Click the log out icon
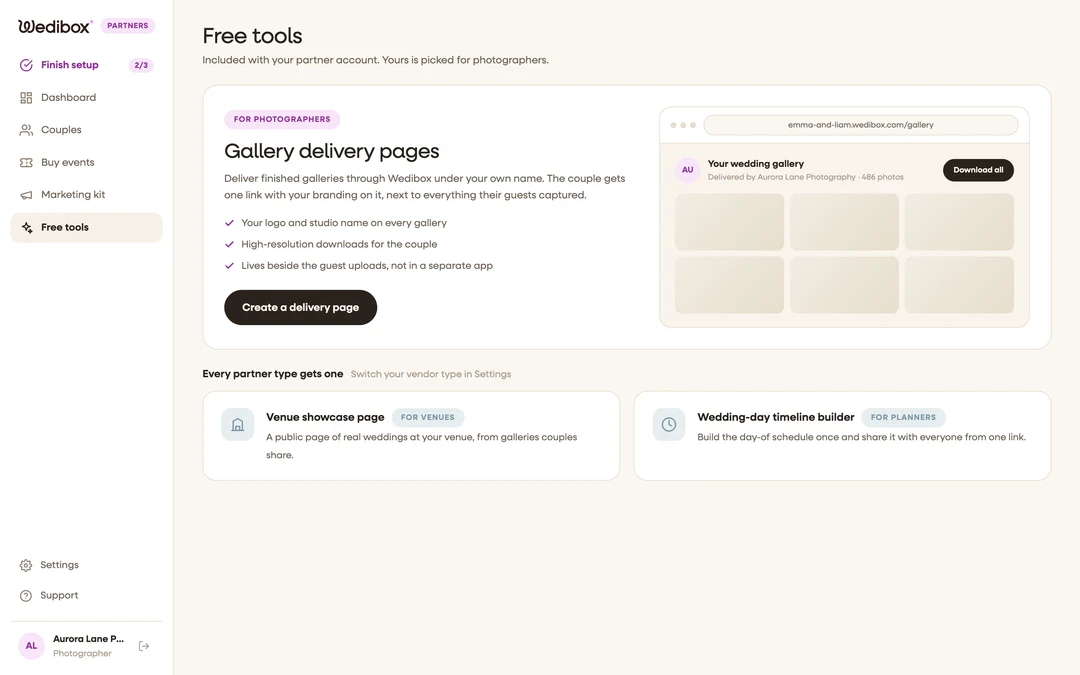This screenshot has height=675, width=1080. point(144,646)
